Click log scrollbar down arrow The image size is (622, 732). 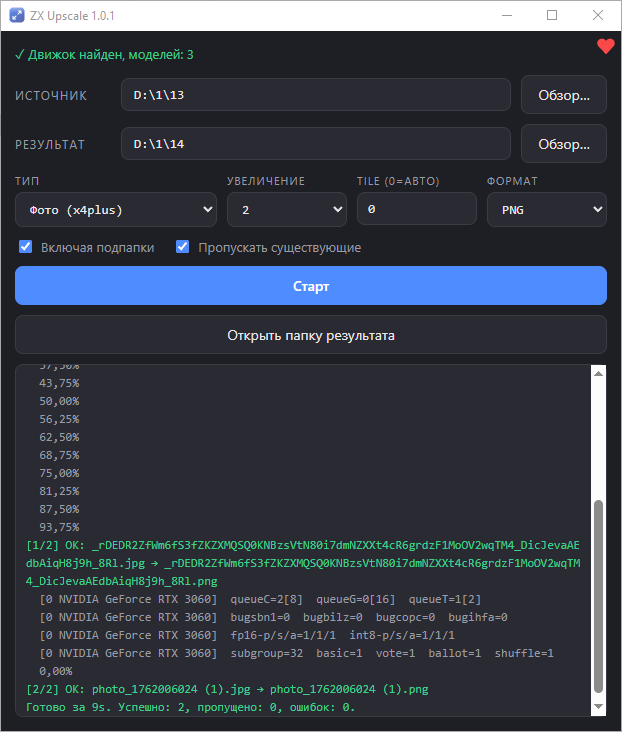coord(598,706)
